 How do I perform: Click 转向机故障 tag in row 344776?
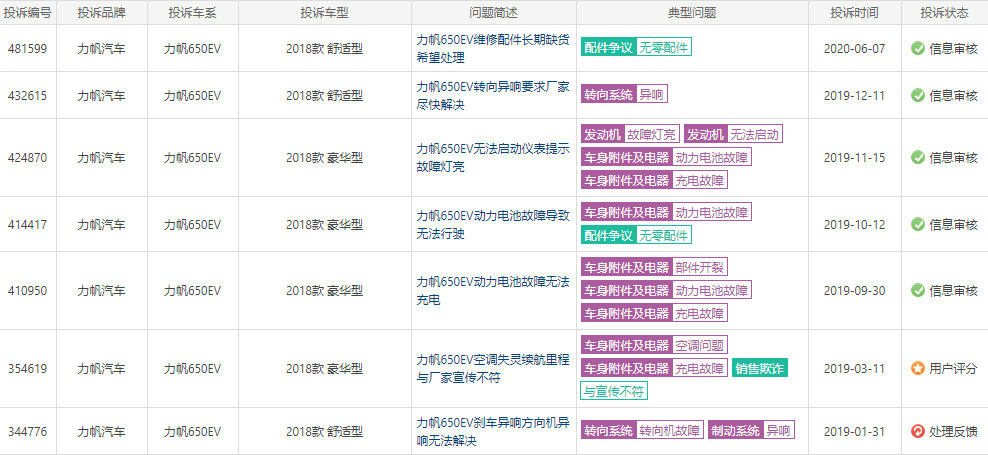(670, 430)
